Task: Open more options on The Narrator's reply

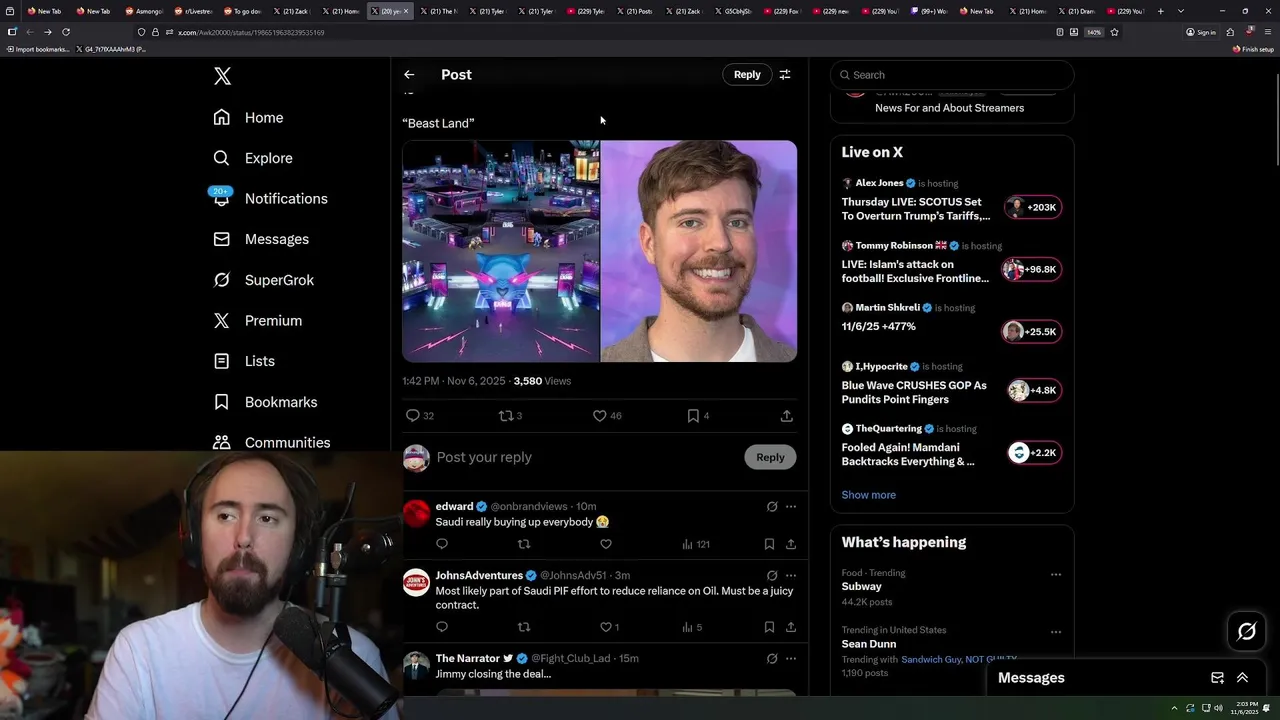Action: tap(791, 659)
